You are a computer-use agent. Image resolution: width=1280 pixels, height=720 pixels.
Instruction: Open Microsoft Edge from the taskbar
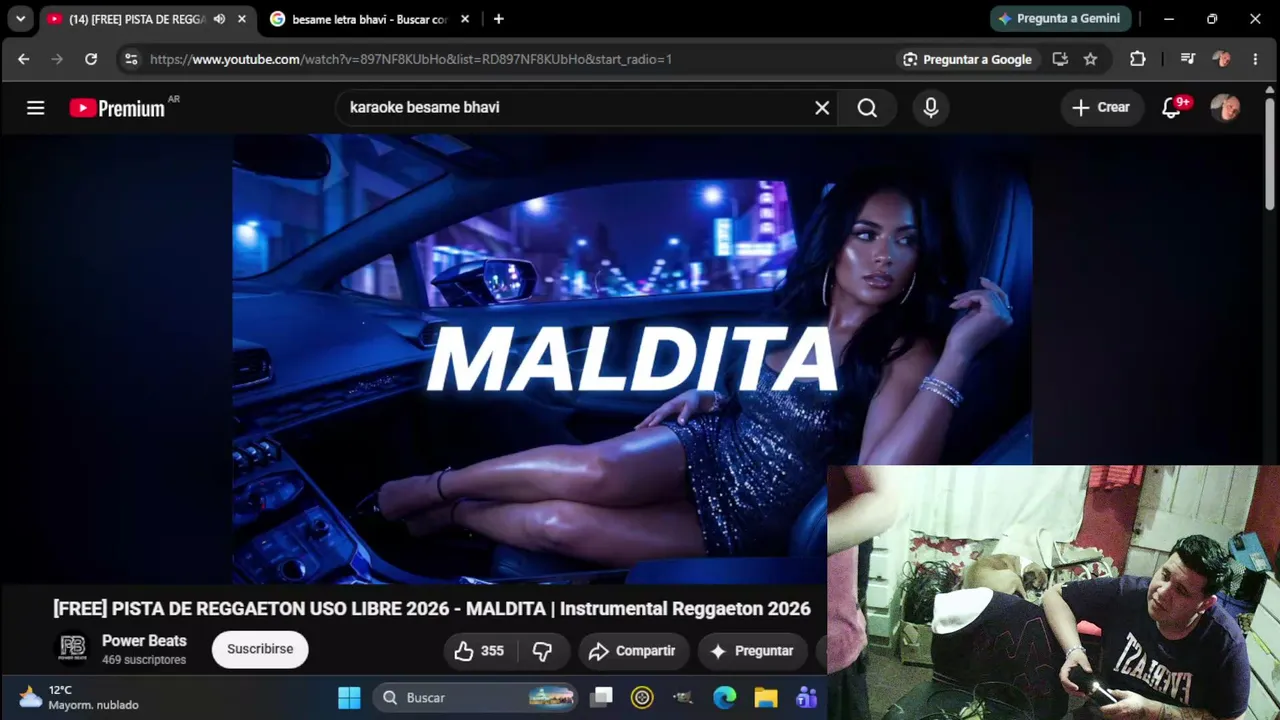point(724,697)
